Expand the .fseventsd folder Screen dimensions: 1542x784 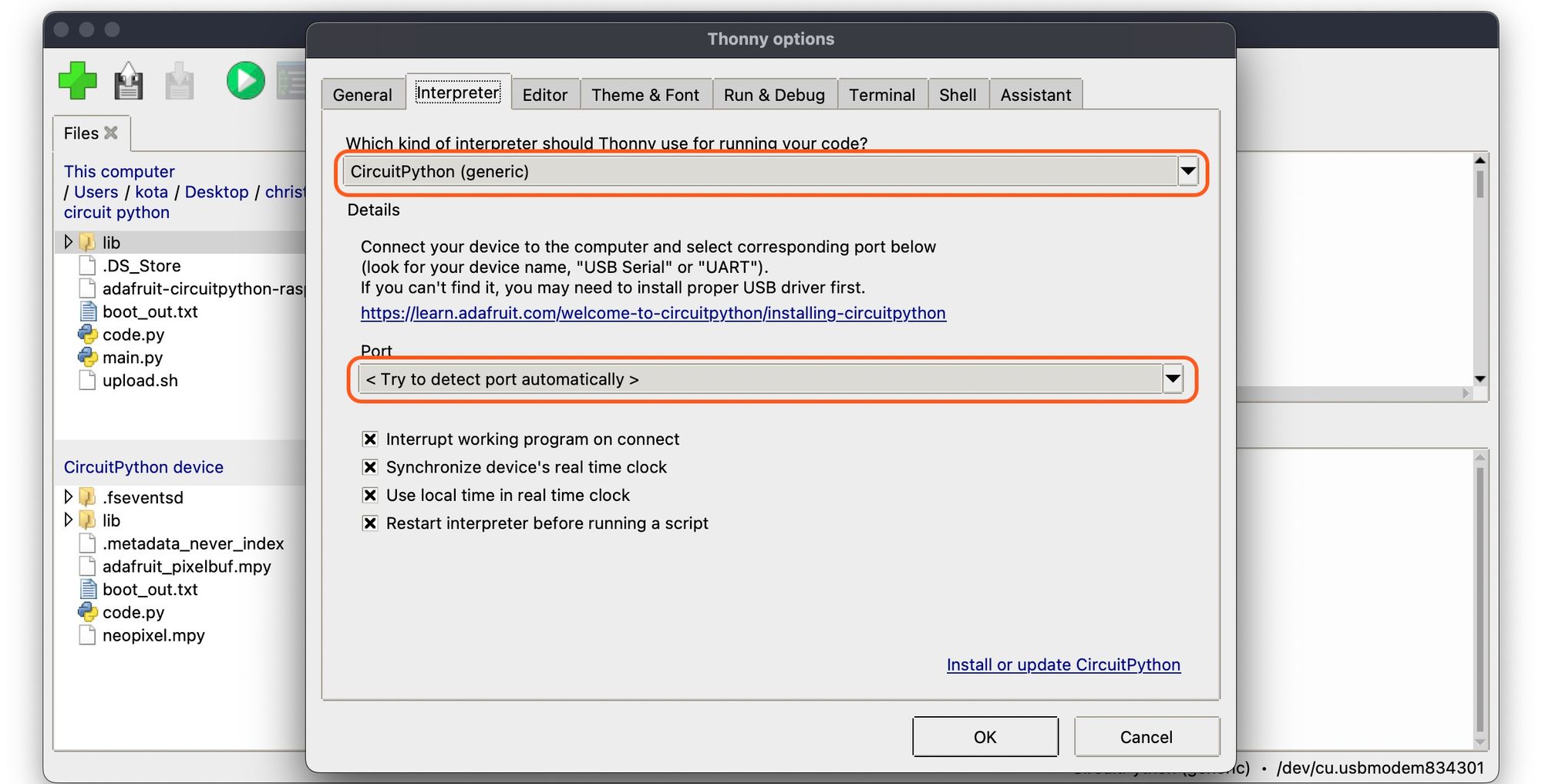click(68, 496)
